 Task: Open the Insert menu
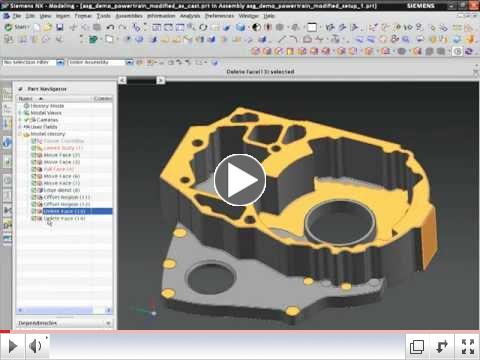pos(63,16)
